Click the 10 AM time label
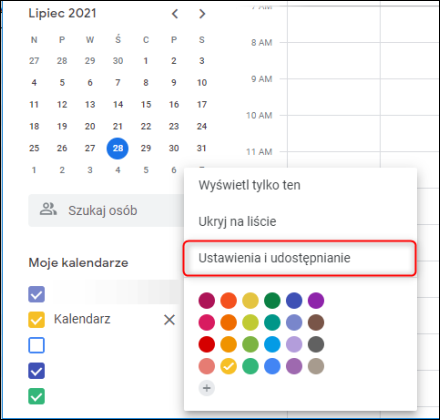The width and height of the screenshot is (440, 420). pos(259,116)
